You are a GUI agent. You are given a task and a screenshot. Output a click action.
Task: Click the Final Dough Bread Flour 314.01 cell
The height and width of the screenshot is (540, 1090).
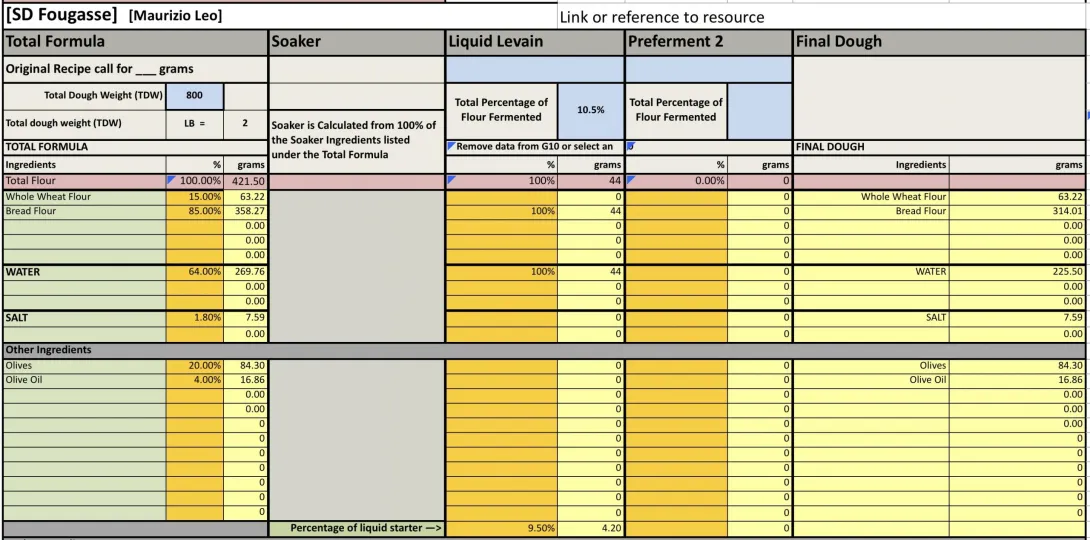[x=1017, y=211]
